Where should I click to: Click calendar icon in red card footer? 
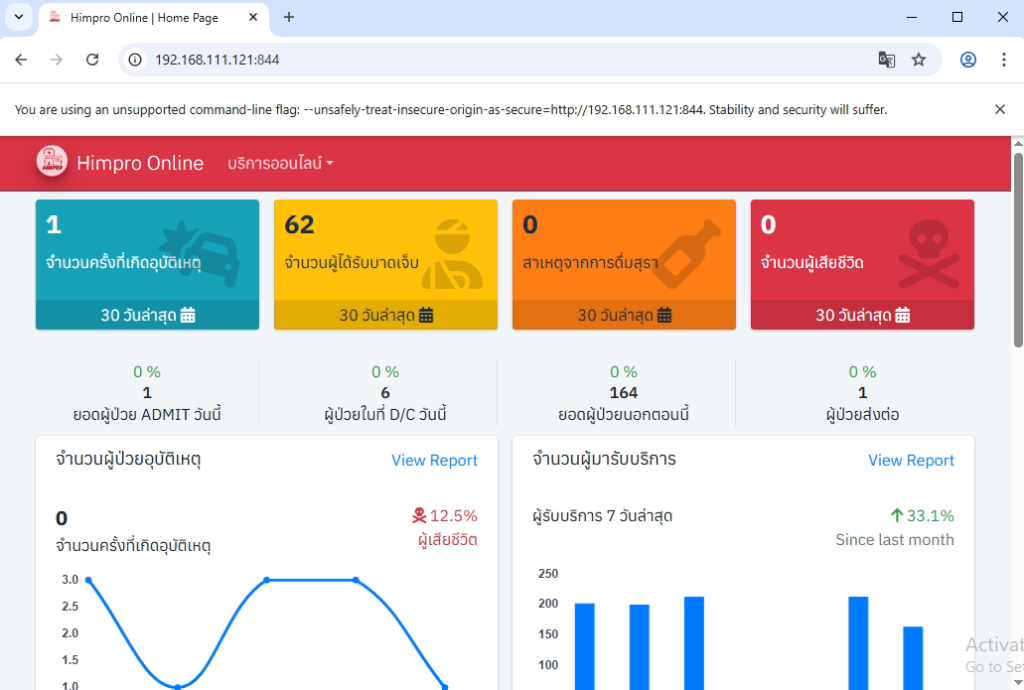tap(903, 315)
